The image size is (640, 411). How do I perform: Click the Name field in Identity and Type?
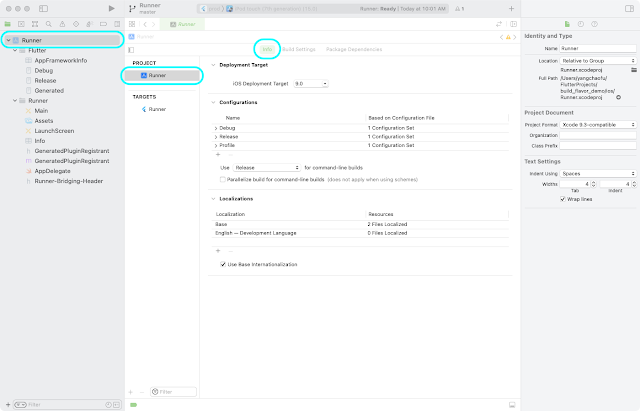598,48
